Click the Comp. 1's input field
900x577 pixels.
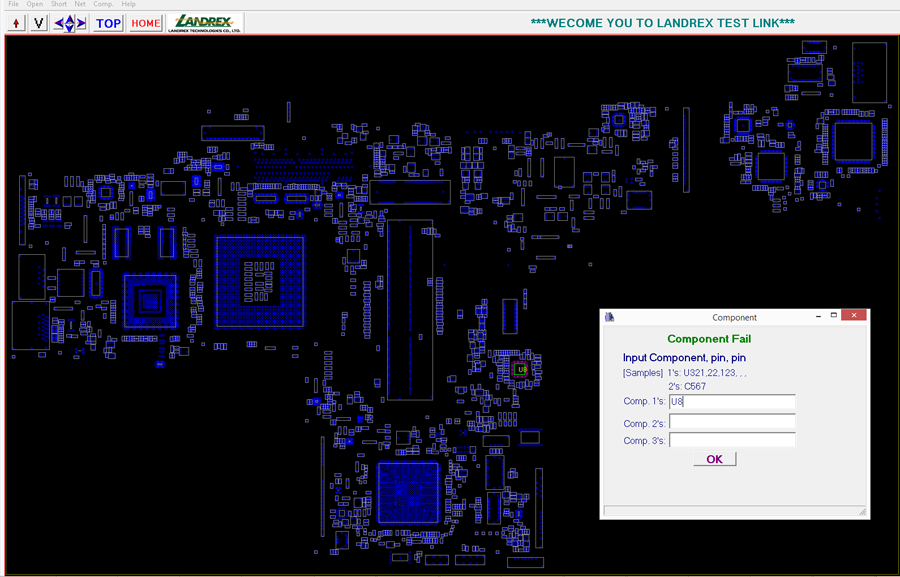click(x=732, y=402)
